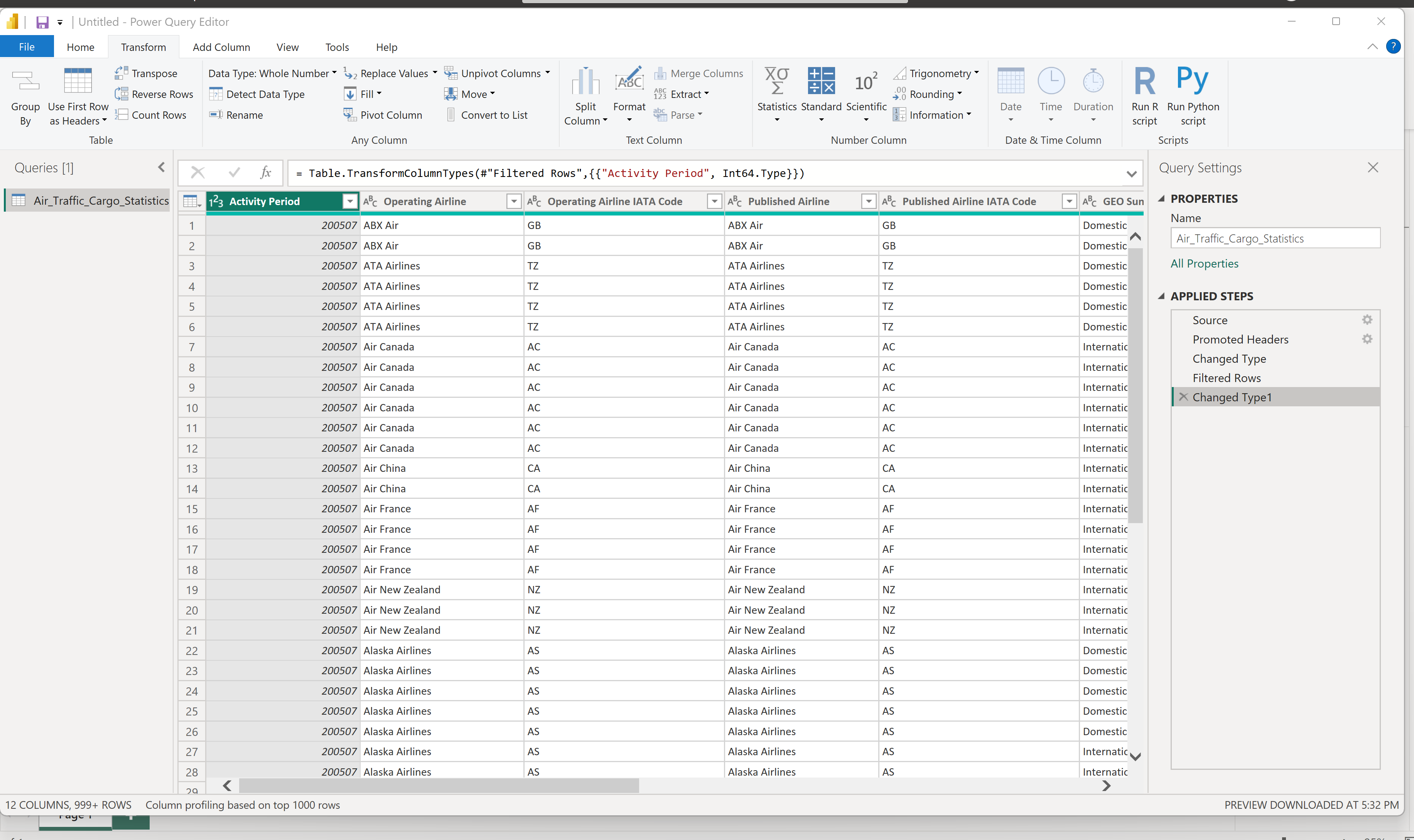Image resolution: width=1414 pixels, height=840 pixels.
Task: Click All Properties link in Query Settings
Action: click(1204, 263)
